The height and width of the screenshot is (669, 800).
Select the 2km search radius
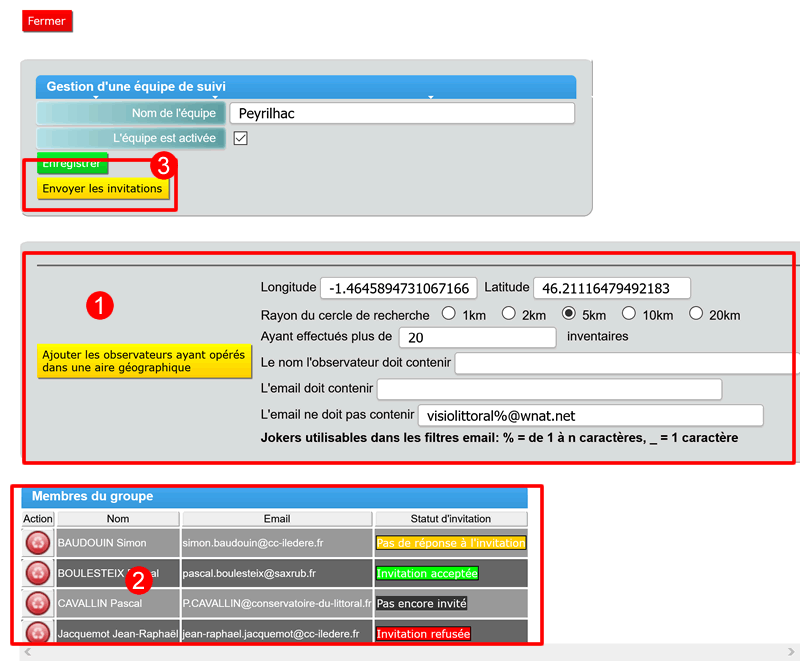point(509,313)
